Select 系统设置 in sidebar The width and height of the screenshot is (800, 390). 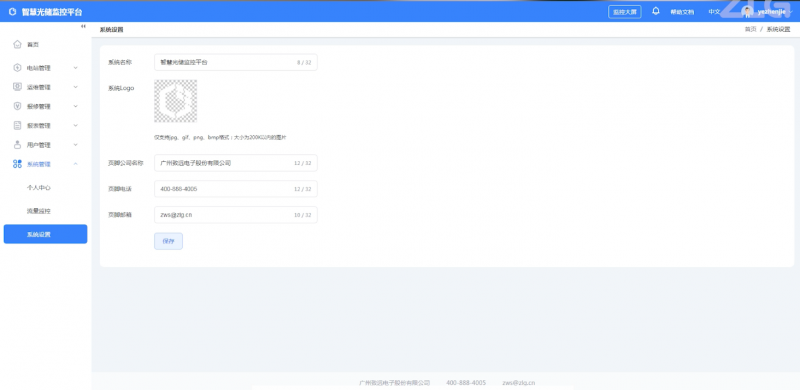tap(45, 234)
